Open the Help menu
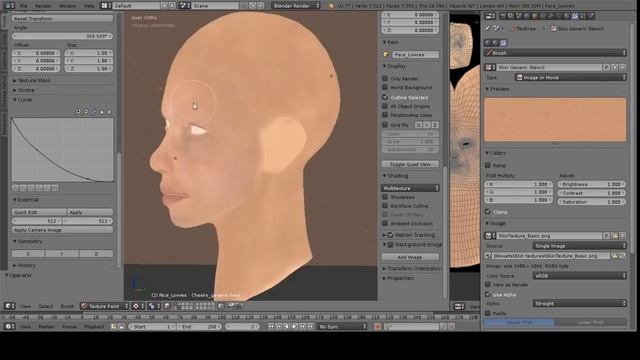 (89, 6)
